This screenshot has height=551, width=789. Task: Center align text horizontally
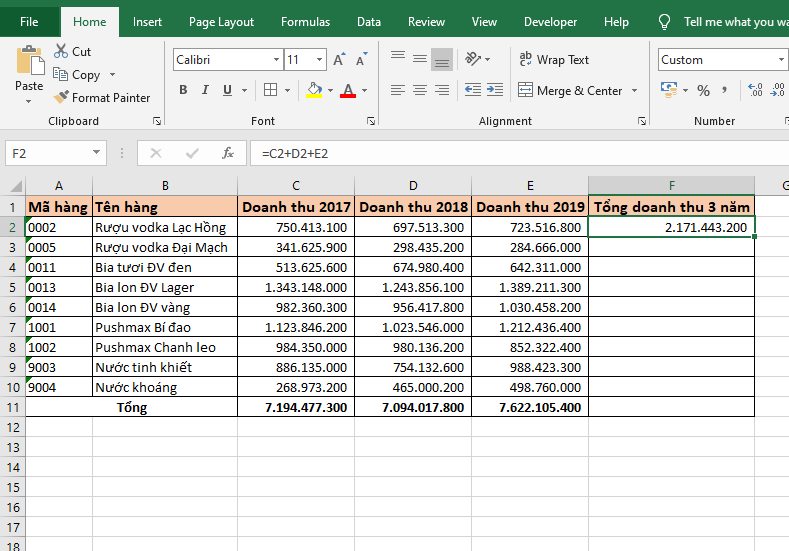click(x=419, y=91)
